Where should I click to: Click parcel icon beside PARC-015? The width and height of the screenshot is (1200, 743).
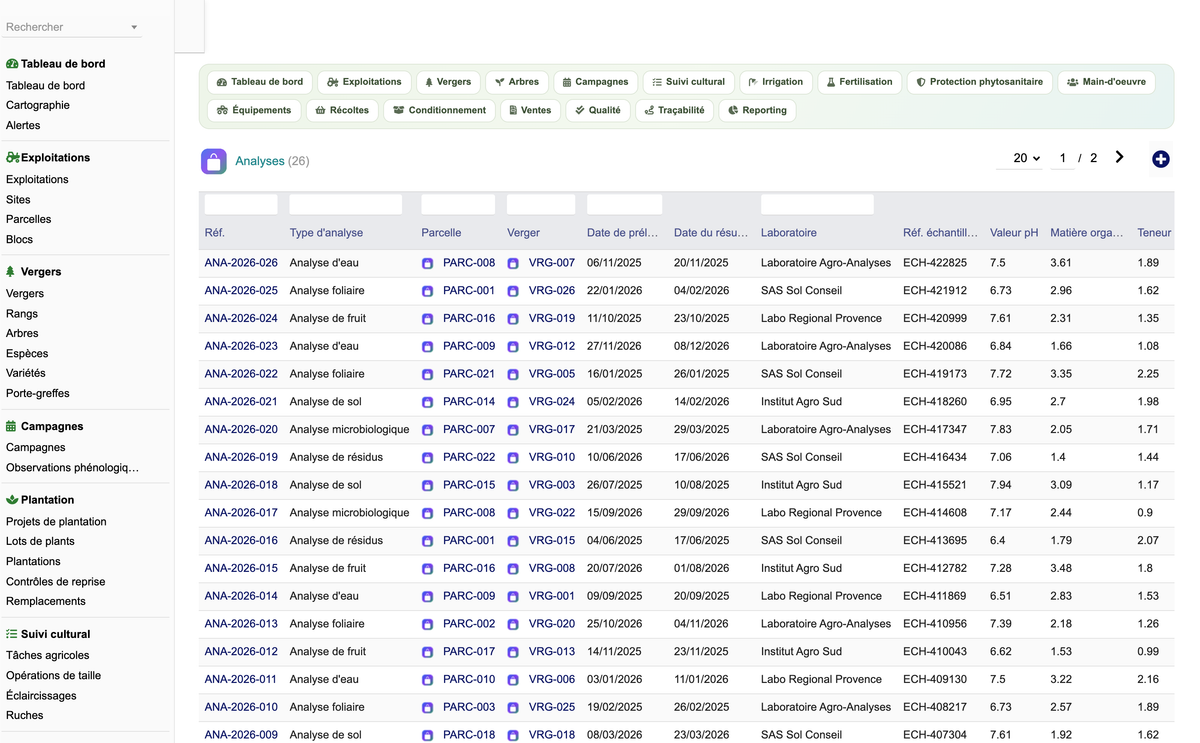(427, 485)
